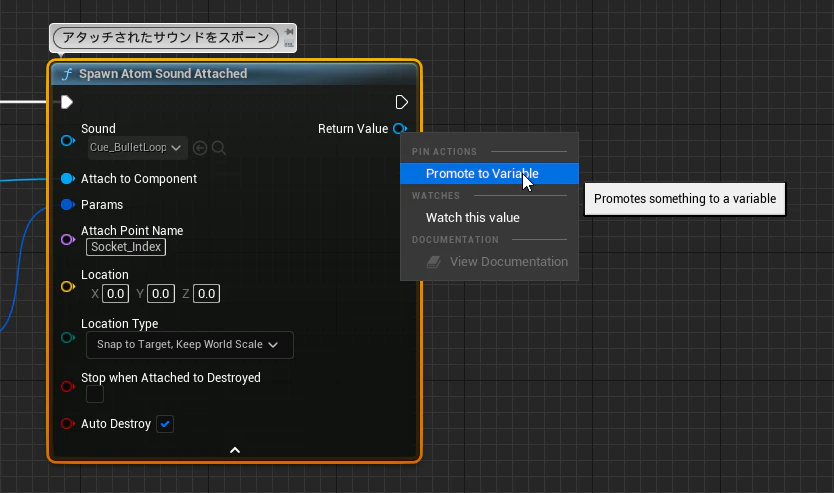The width and height of the screenshot is (834, 493).
Task: Click the Attach to Component pin
Action: point(68,179)
